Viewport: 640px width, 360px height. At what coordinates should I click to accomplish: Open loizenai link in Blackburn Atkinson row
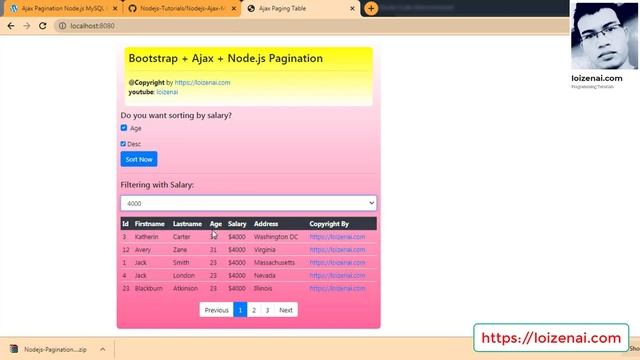point(337,289)
